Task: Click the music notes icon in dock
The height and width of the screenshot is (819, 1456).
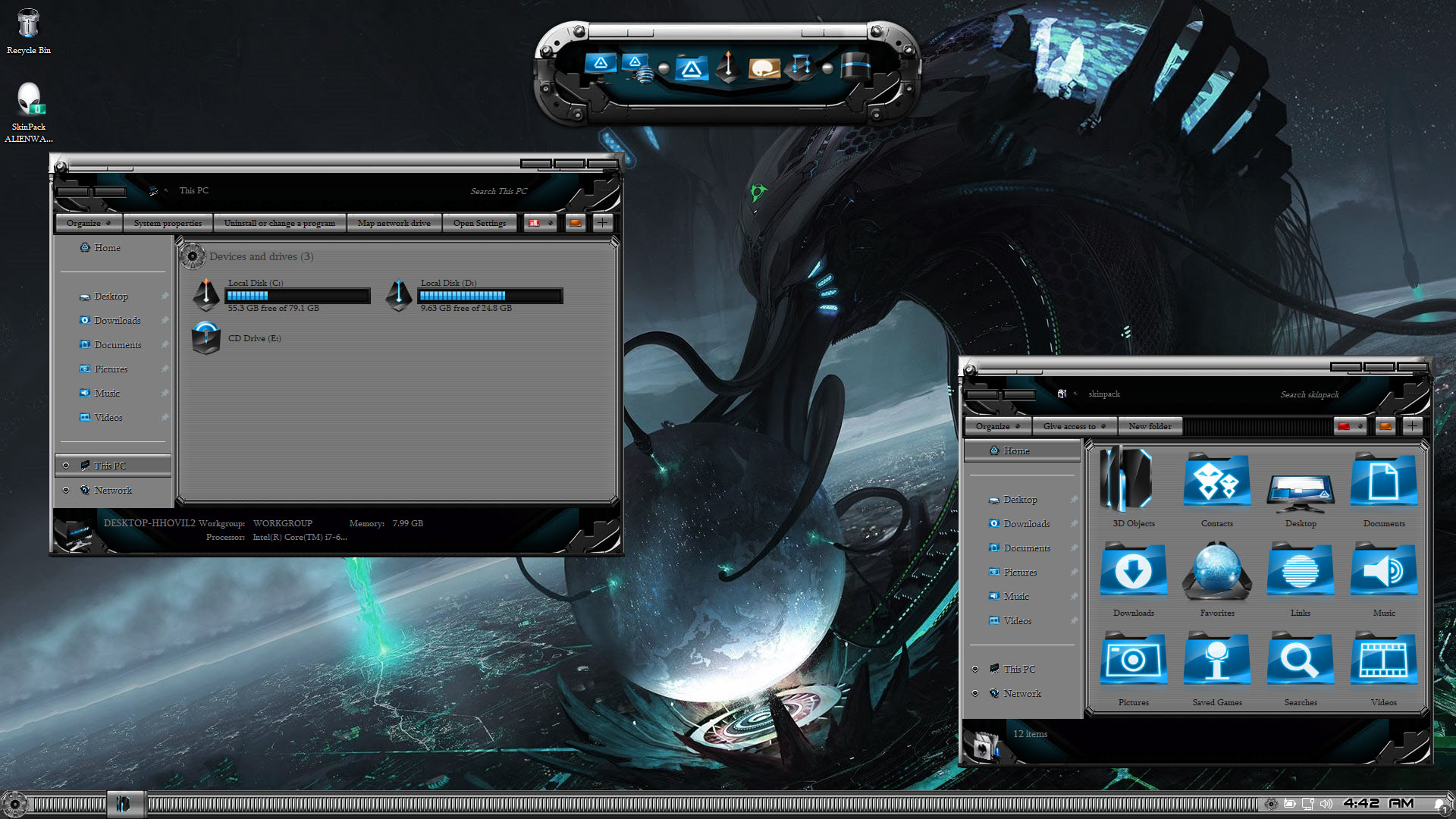Action: click(801, 67)
